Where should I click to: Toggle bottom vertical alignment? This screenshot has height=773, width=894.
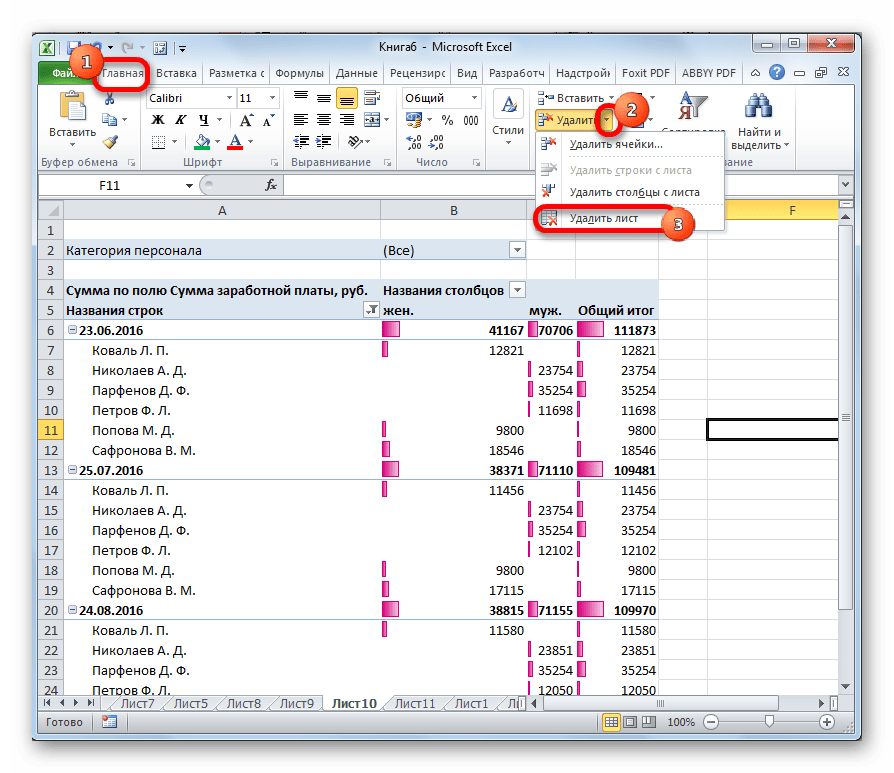(x=347, y=98)
